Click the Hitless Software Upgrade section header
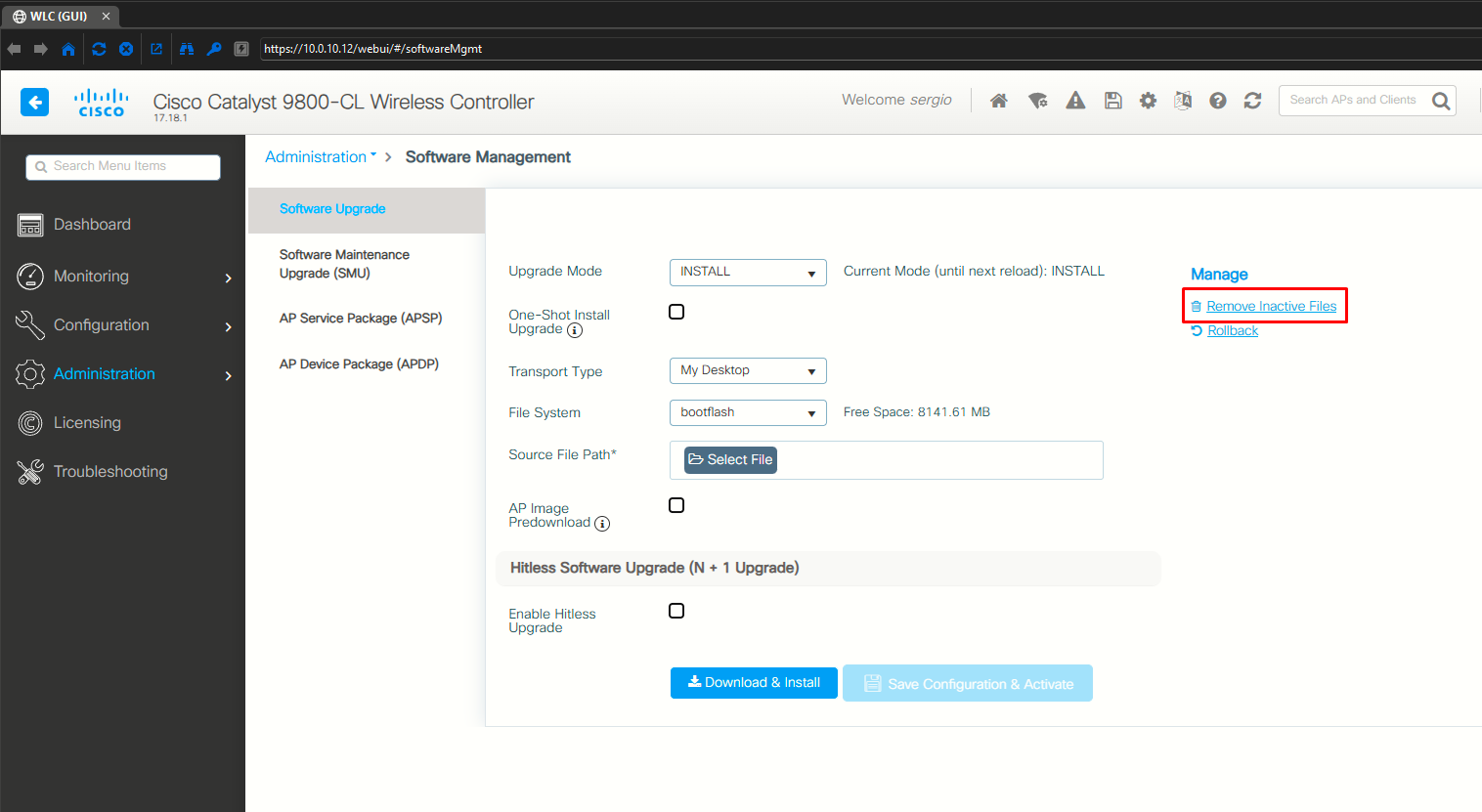The height and width of the screenshot is (812, 1482). tap(828, 569)
